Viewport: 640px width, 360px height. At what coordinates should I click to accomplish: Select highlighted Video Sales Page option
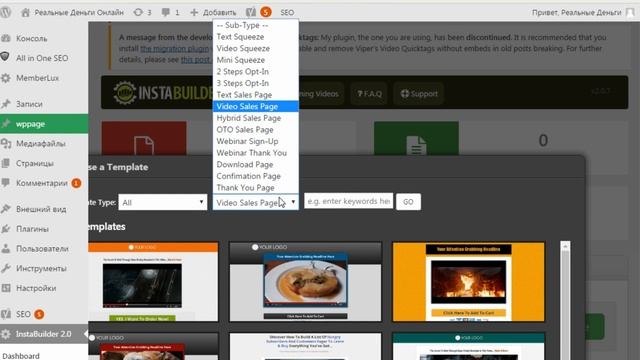click(x=256, y=106)
